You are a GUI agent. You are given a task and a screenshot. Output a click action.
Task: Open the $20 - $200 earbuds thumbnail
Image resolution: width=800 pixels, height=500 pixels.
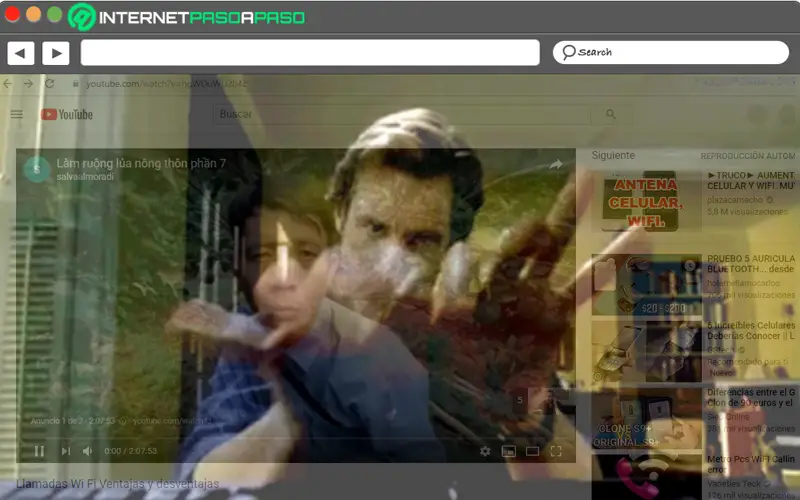point(646,285)
